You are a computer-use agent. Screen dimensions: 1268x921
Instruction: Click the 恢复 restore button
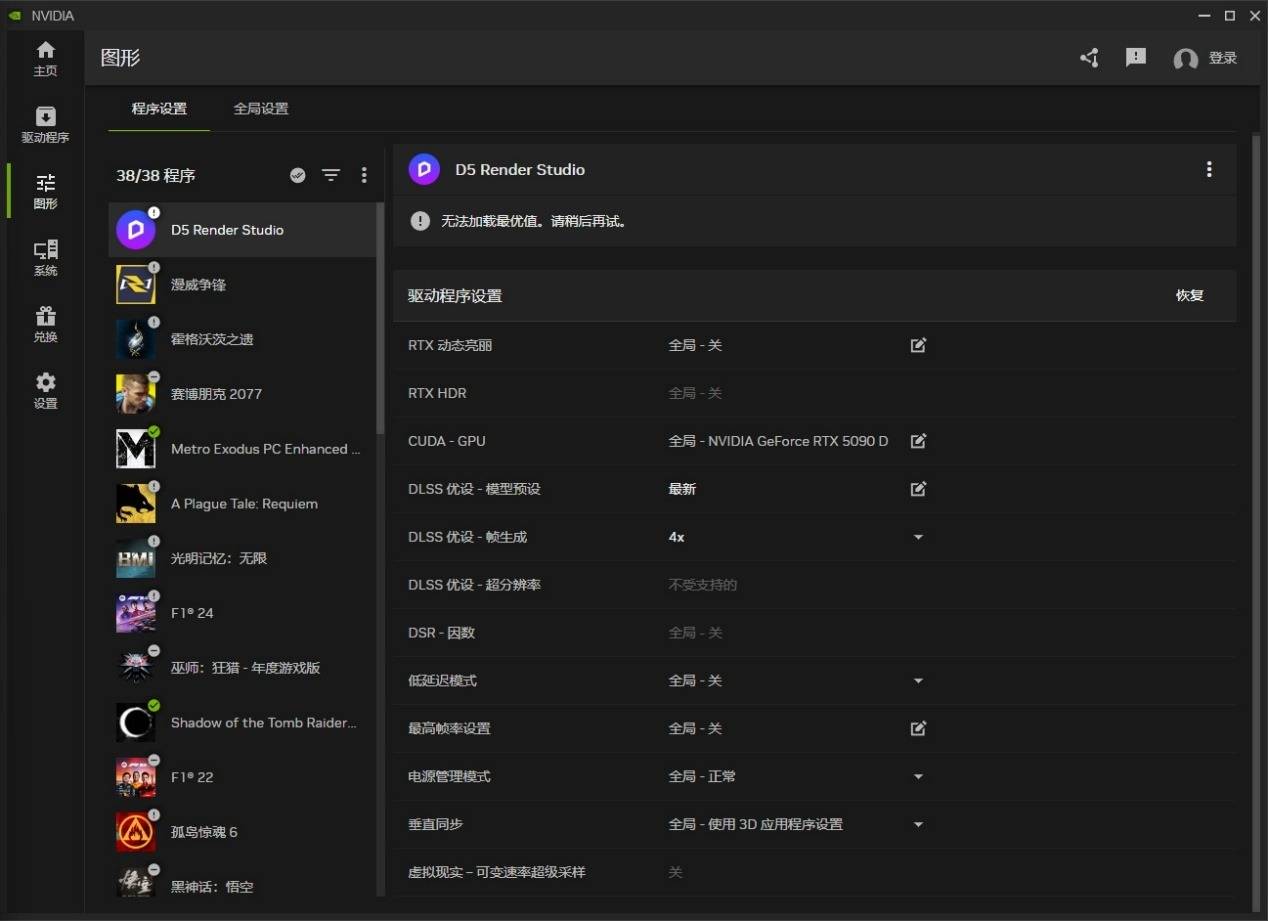[1189, 296]
